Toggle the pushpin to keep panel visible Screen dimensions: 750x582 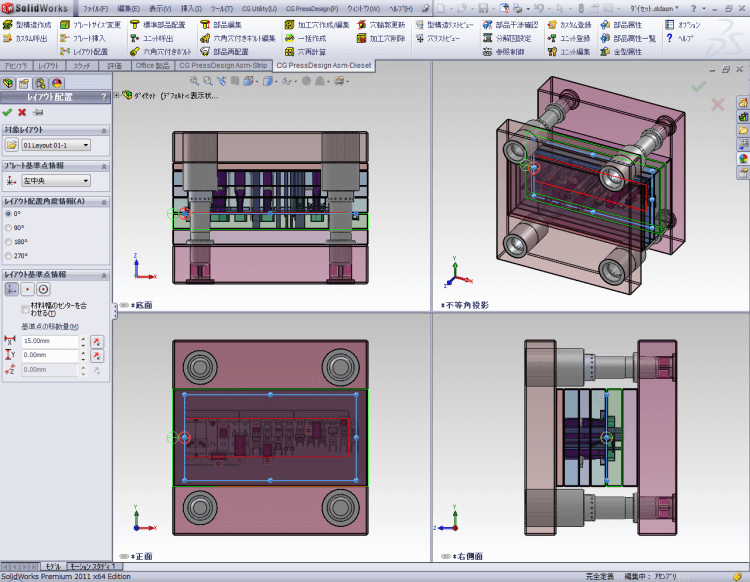37,112
